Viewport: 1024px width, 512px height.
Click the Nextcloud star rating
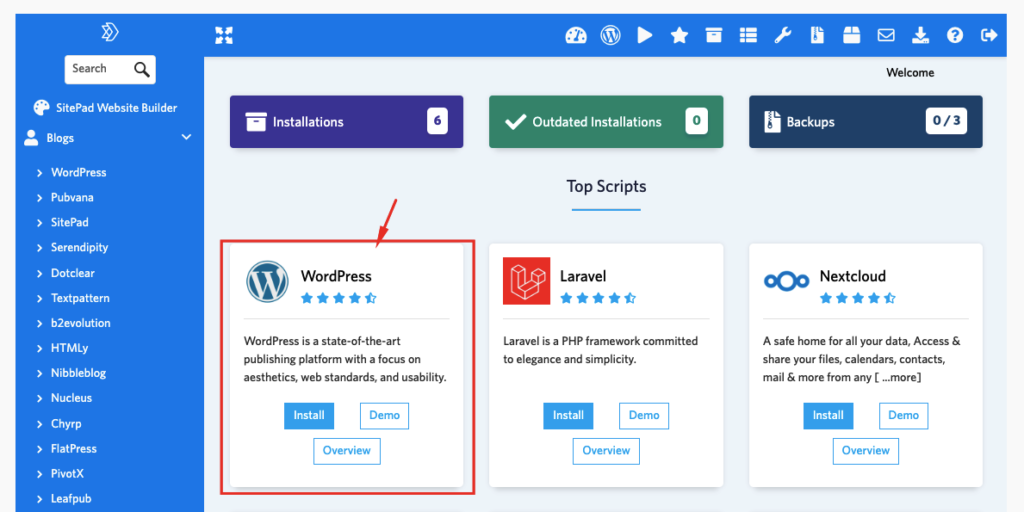857,298
